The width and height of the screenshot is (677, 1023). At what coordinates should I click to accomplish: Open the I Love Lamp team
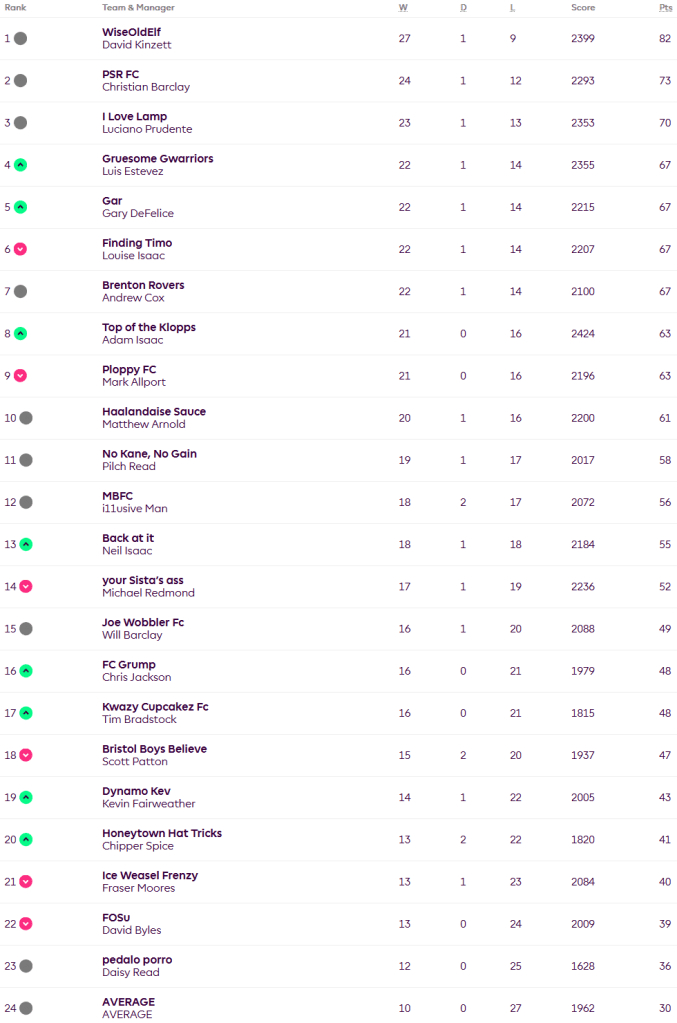pos(134,116)
